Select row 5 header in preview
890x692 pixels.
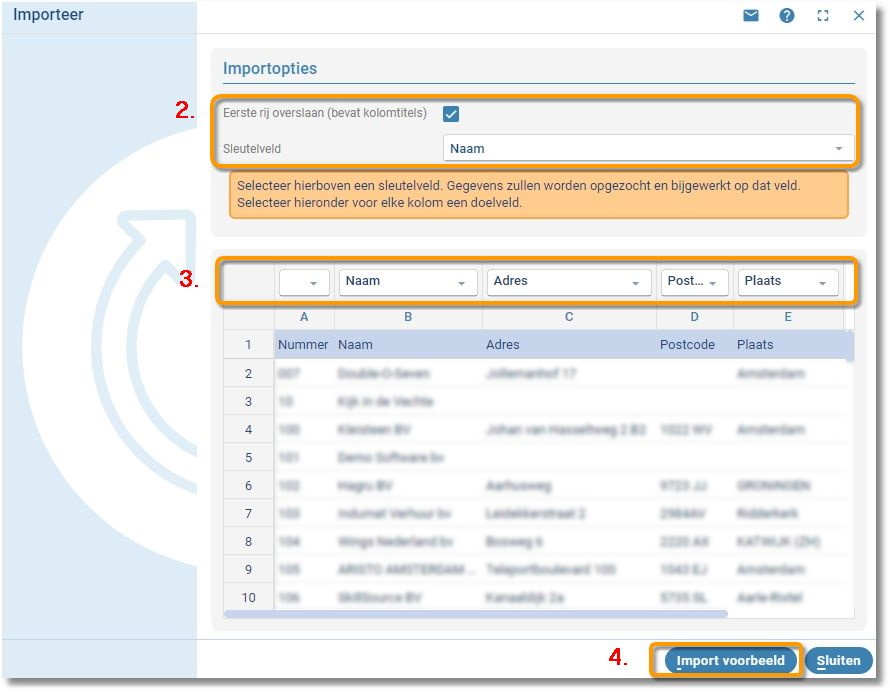pos(248,457)
